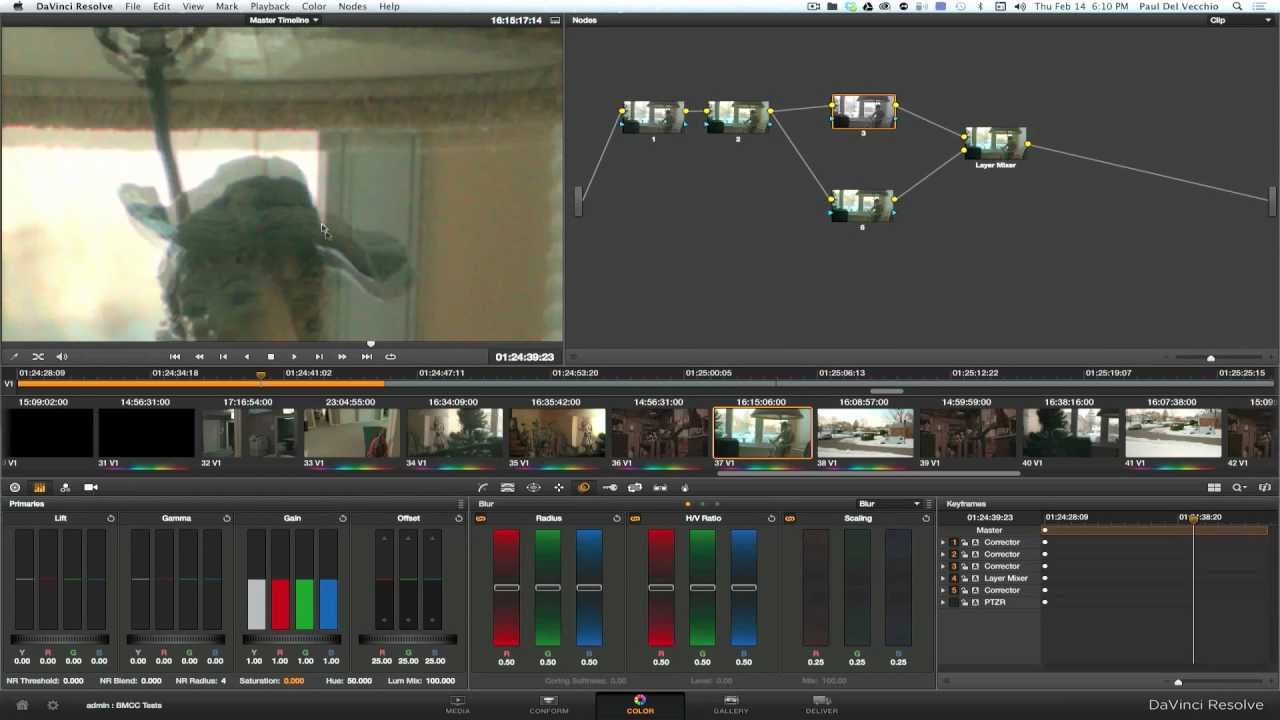Viewport: 1280px width, 720px height.
Task: Open the Nodes menu
Action: (352, 6)
